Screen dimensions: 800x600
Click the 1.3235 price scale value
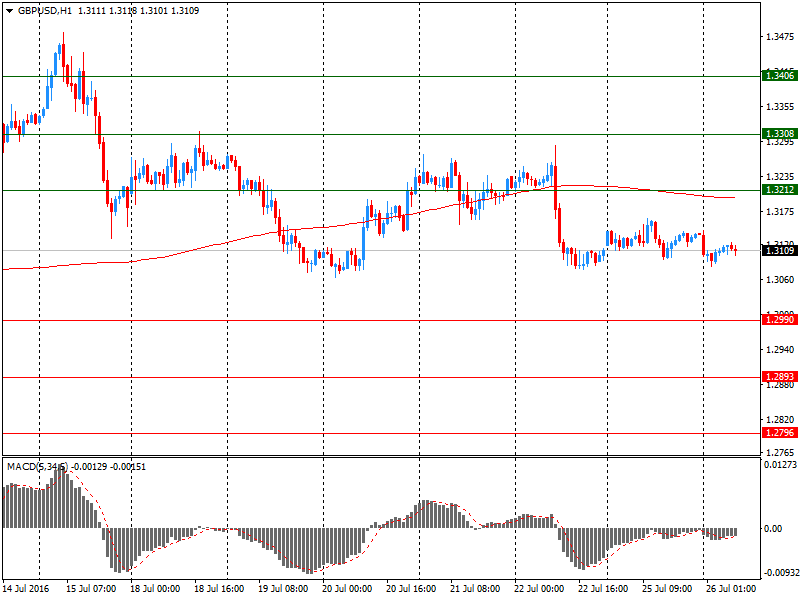[x=780, y=177]
